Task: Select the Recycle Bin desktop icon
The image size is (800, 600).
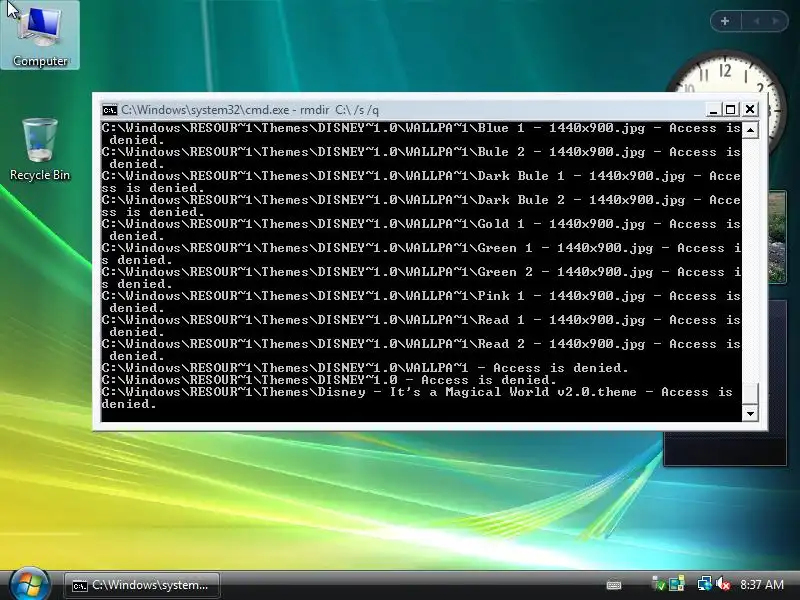Action: point(40,149)
